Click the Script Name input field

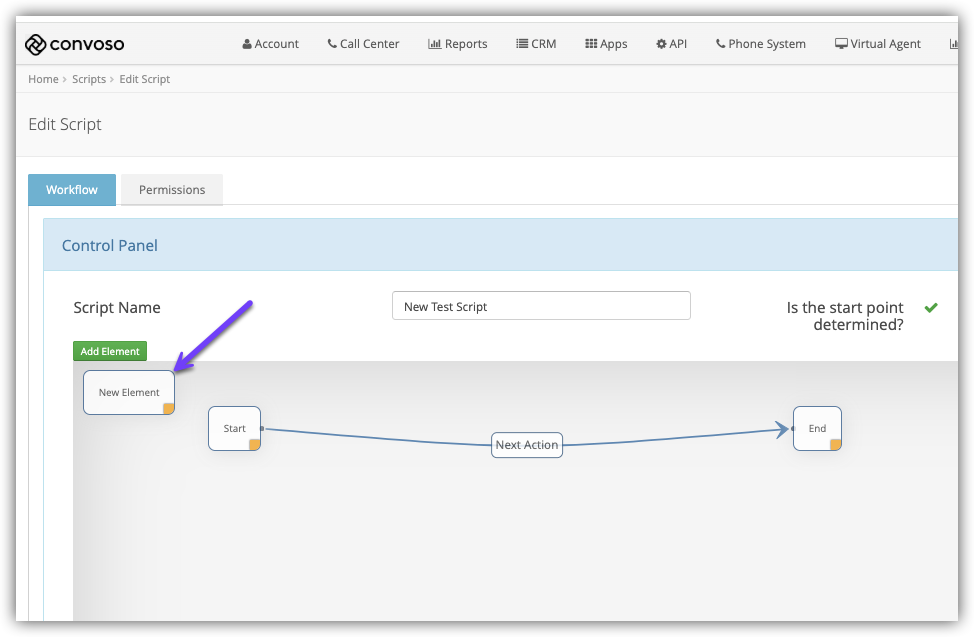(x=541, y=306)
